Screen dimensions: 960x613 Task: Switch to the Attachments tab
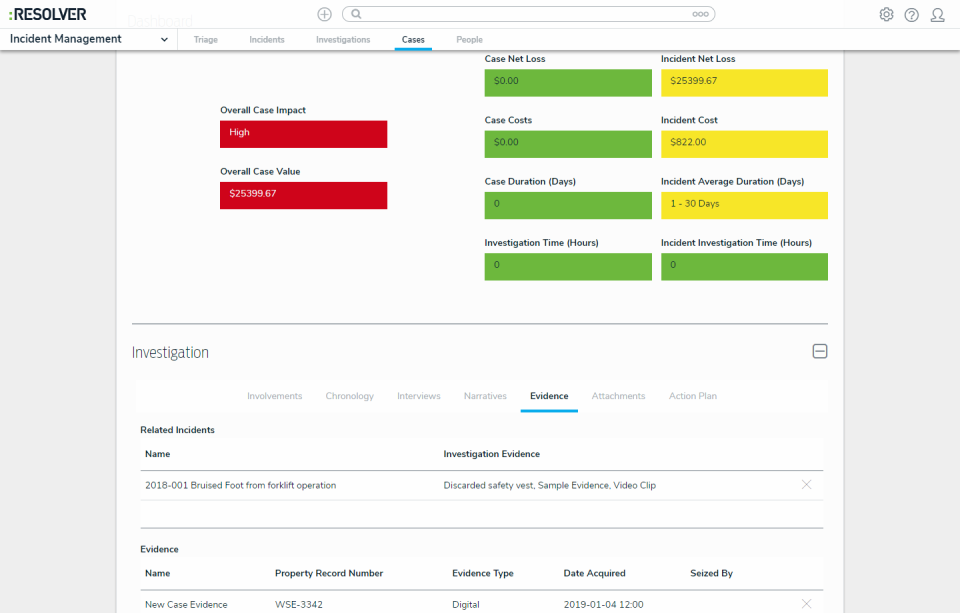click(x=618, y=396)
